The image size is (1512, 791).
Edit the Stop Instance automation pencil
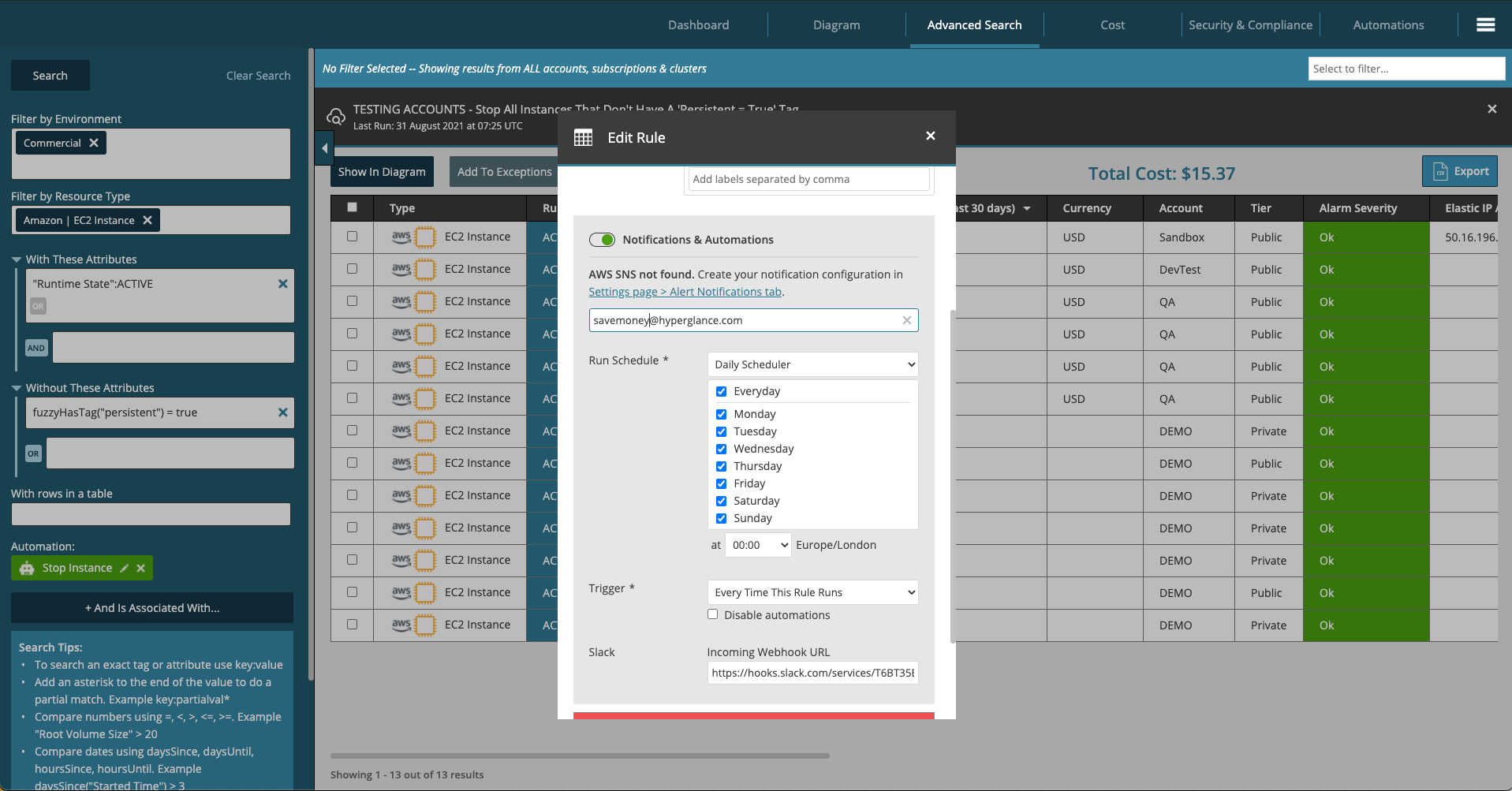(124, 569)
